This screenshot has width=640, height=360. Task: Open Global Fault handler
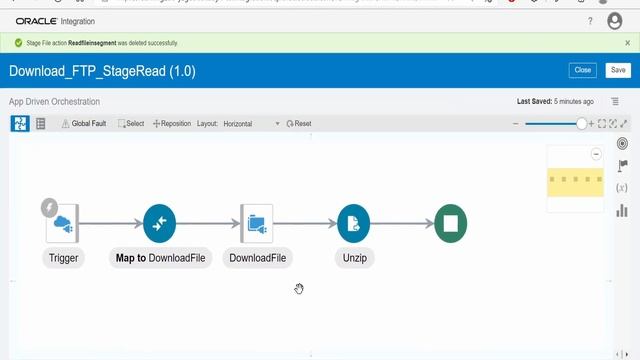click(x=84, y=123)
